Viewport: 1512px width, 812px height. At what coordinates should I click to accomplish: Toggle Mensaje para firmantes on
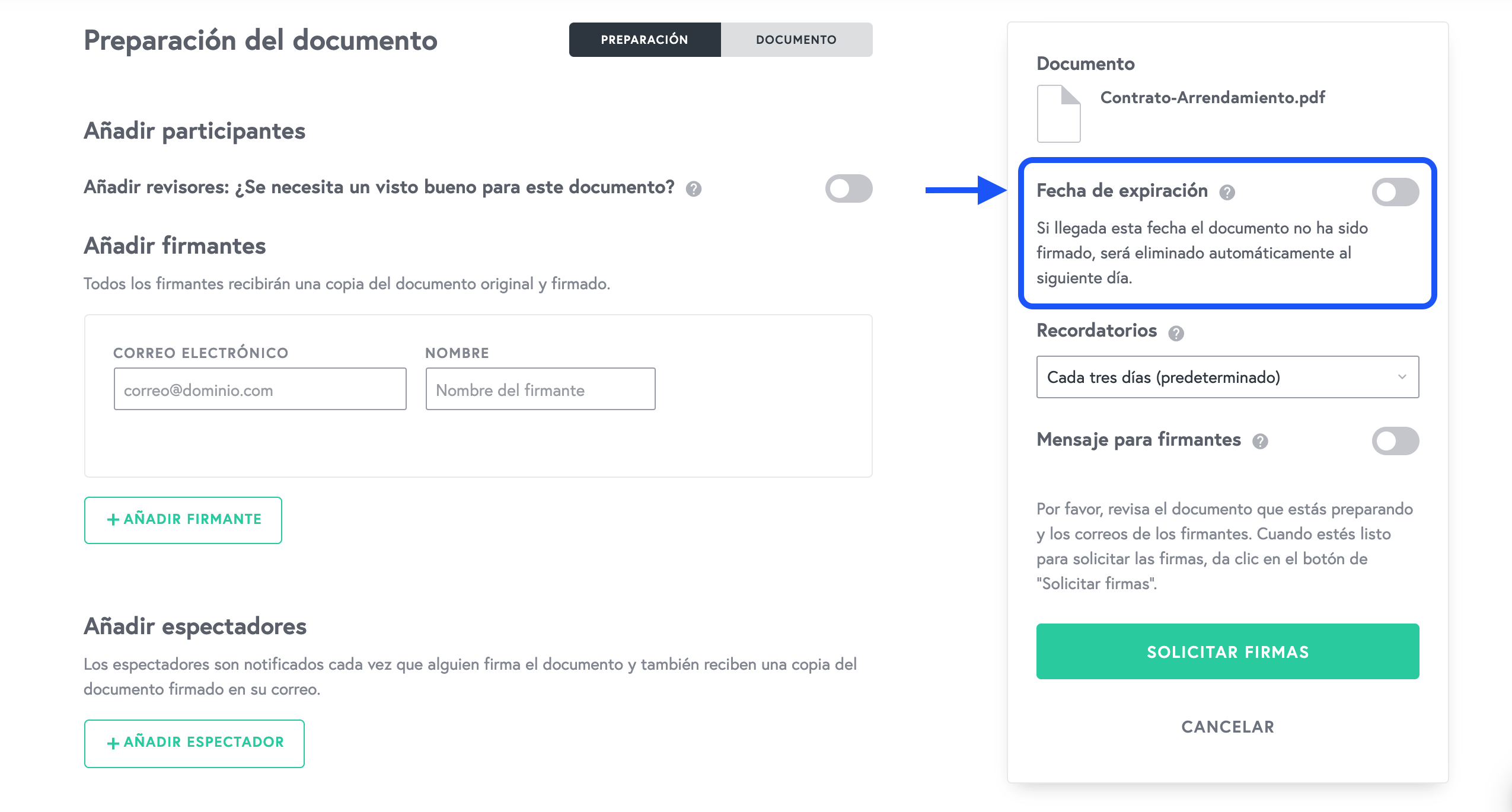coord(1395,441)
